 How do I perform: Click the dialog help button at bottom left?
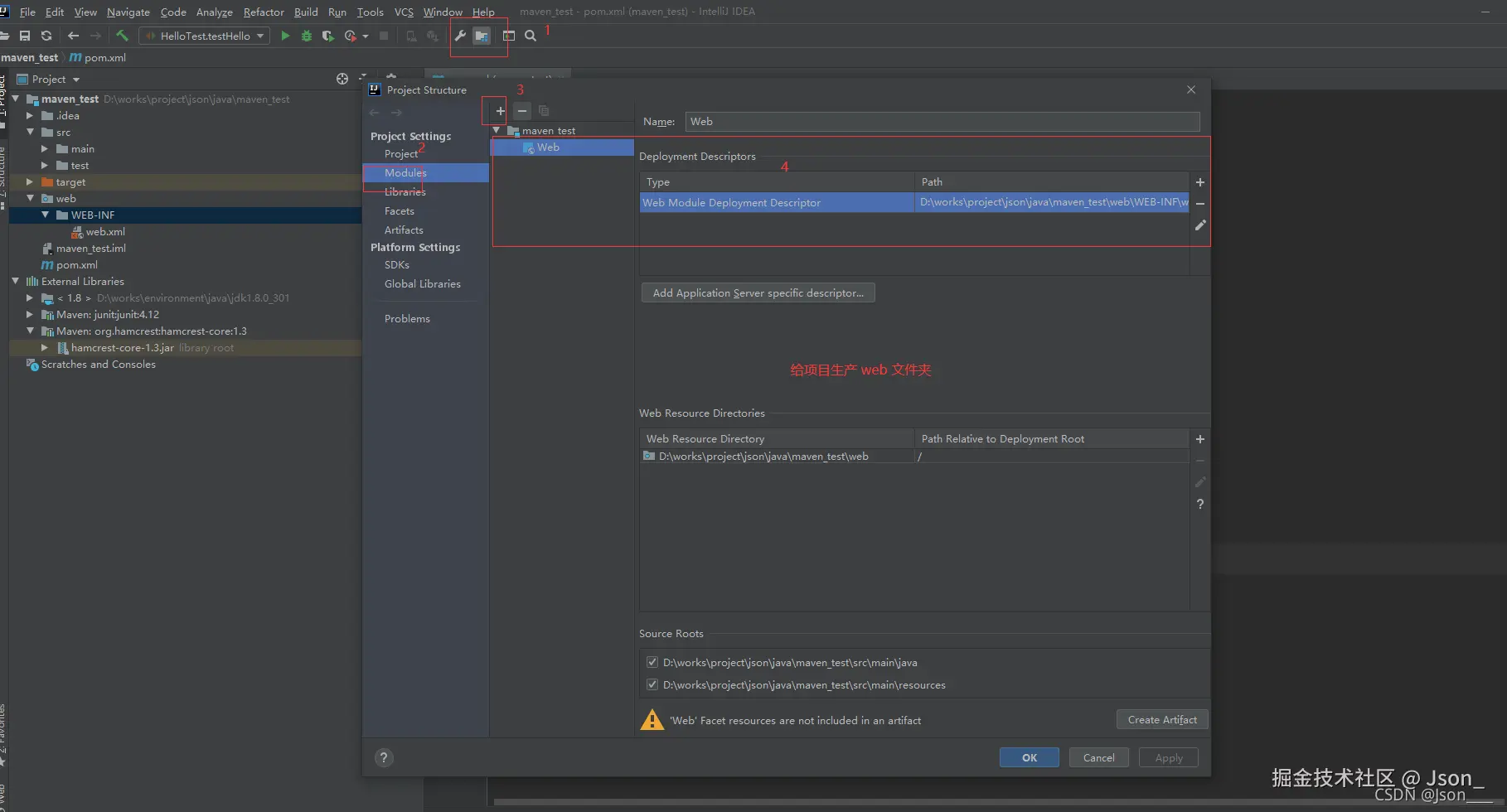tap(384, 757)
